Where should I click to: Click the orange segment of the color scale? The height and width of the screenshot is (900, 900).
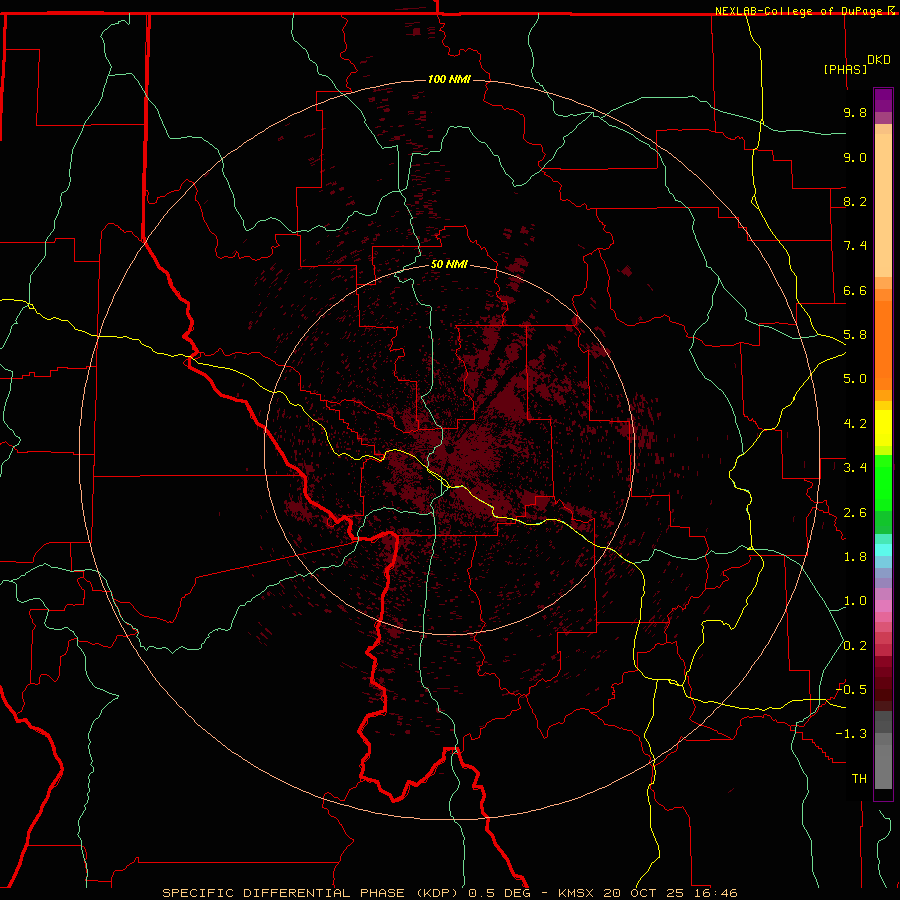[883, 346]
